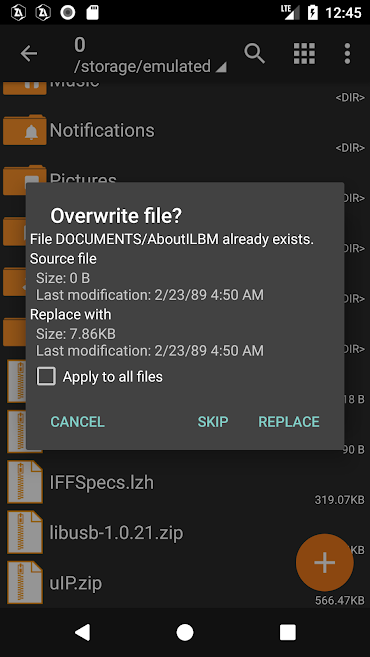370x657 pixels.
Task: Tap the Android home navigation button
Action: pos(185,632)
